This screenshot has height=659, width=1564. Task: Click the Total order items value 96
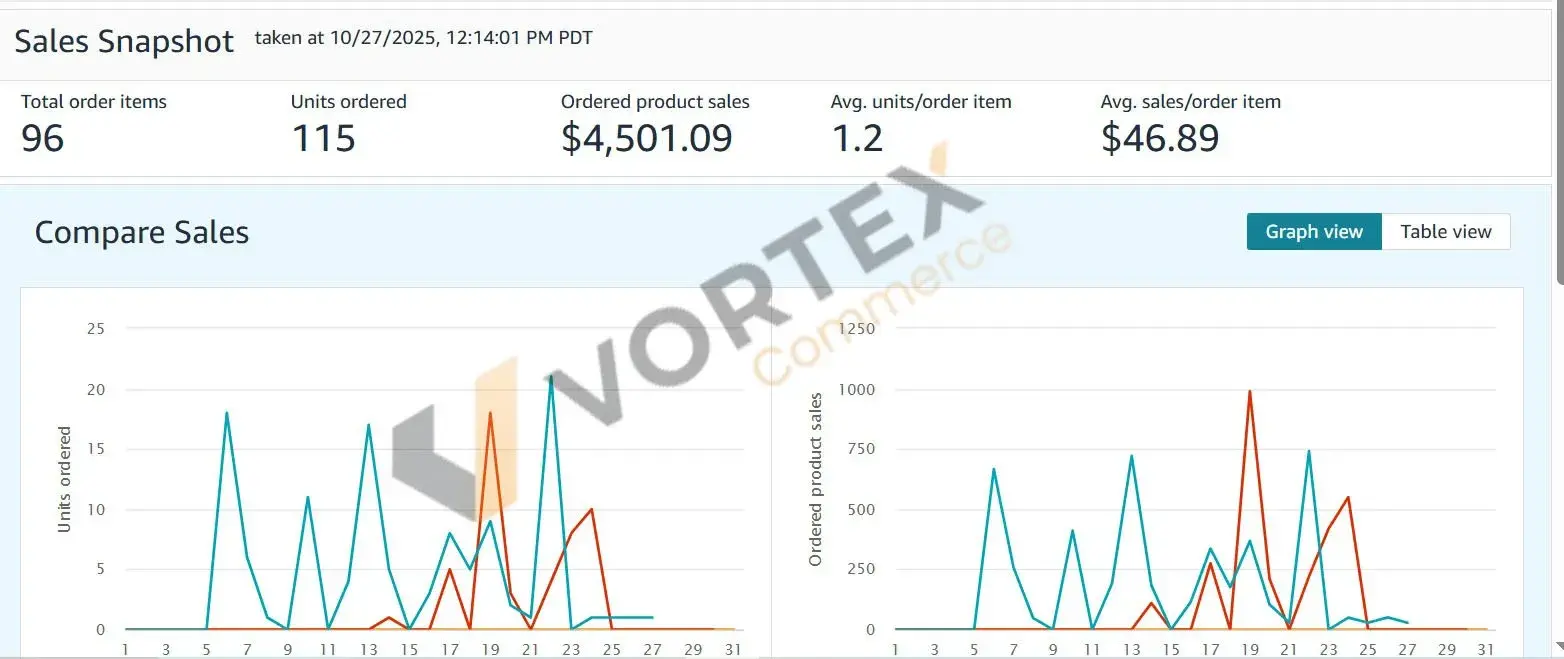42,138
